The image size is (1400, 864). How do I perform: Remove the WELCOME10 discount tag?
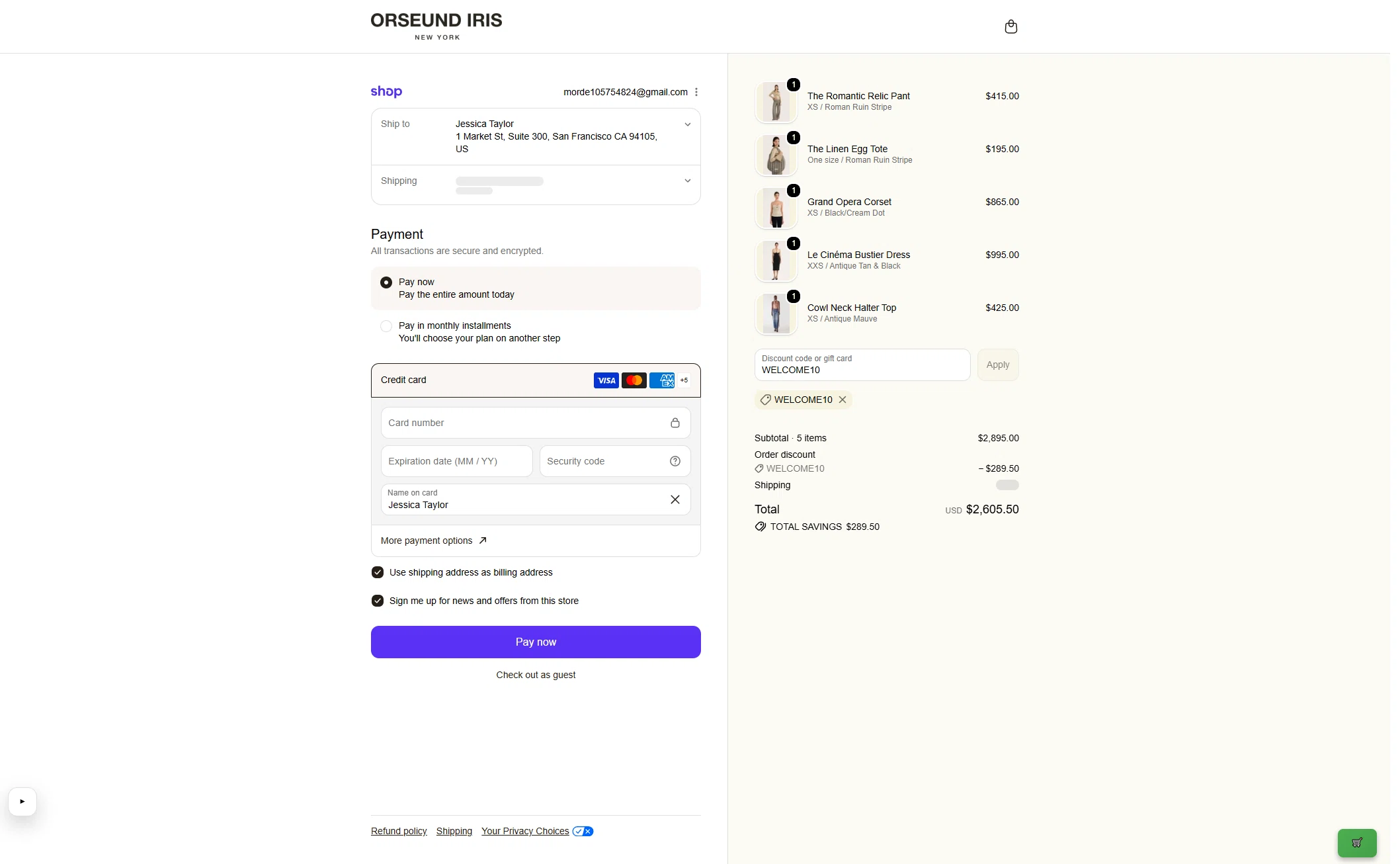843,400
